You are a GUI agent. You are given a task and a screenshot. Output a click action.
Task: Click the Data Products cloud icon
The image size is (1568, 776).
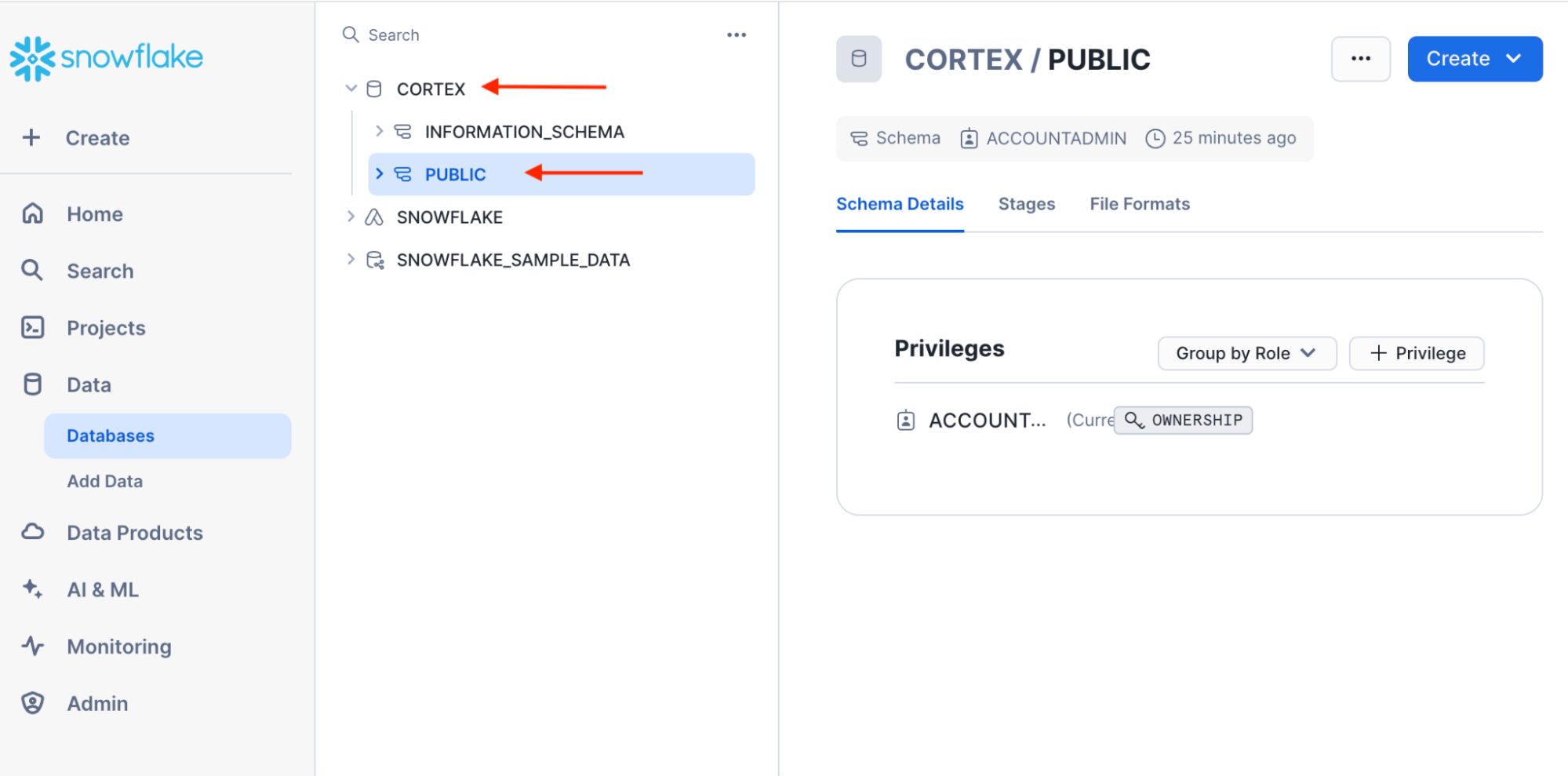click(32, 532)
